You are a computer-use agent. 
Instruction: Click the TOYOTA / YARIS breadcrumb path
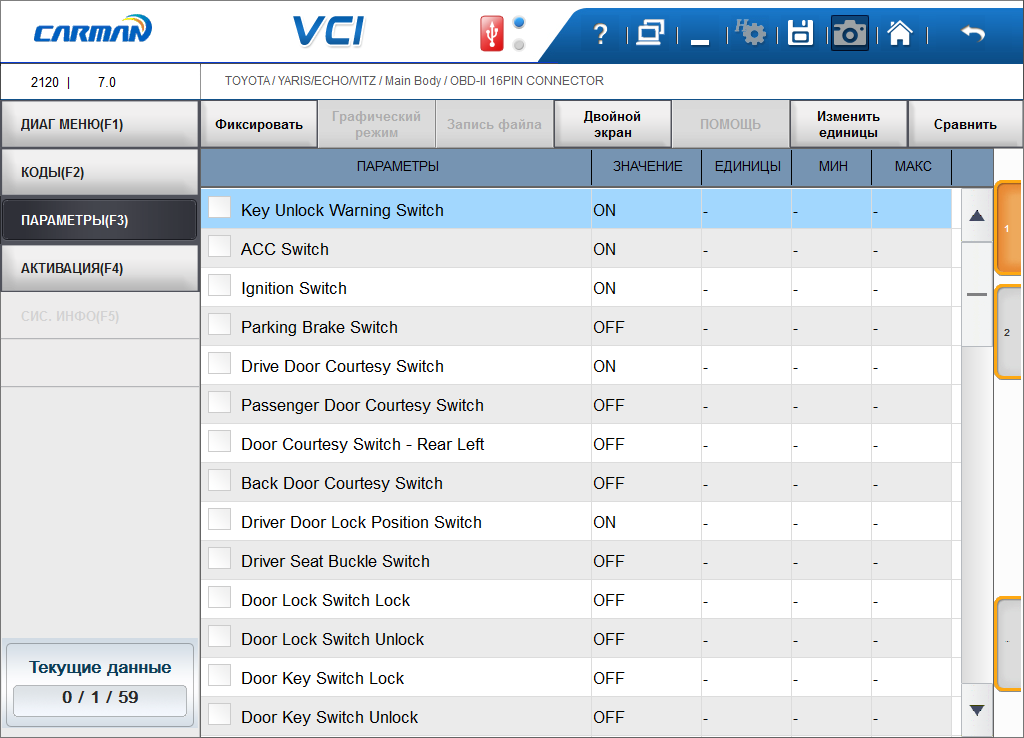pyautogui.click(x=414, y=81)
